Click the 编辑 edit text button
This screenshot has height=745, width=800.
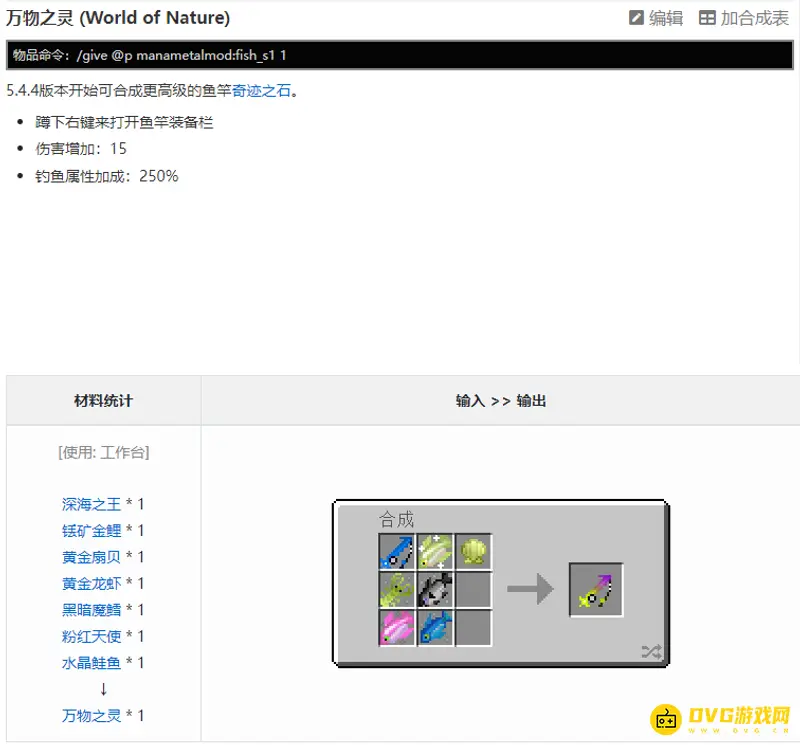point(666,18)
